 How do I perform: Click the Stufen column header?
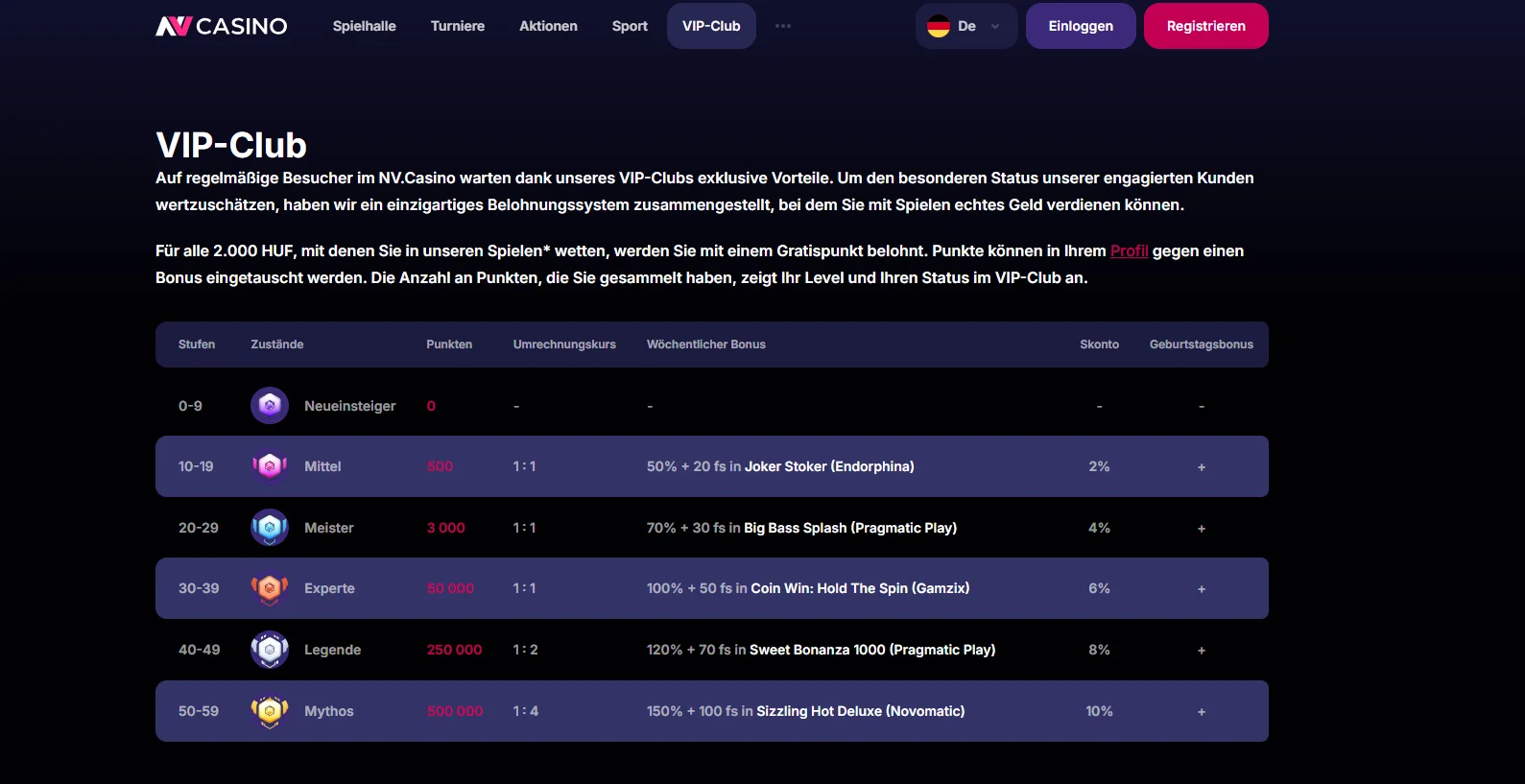[197, 344]
